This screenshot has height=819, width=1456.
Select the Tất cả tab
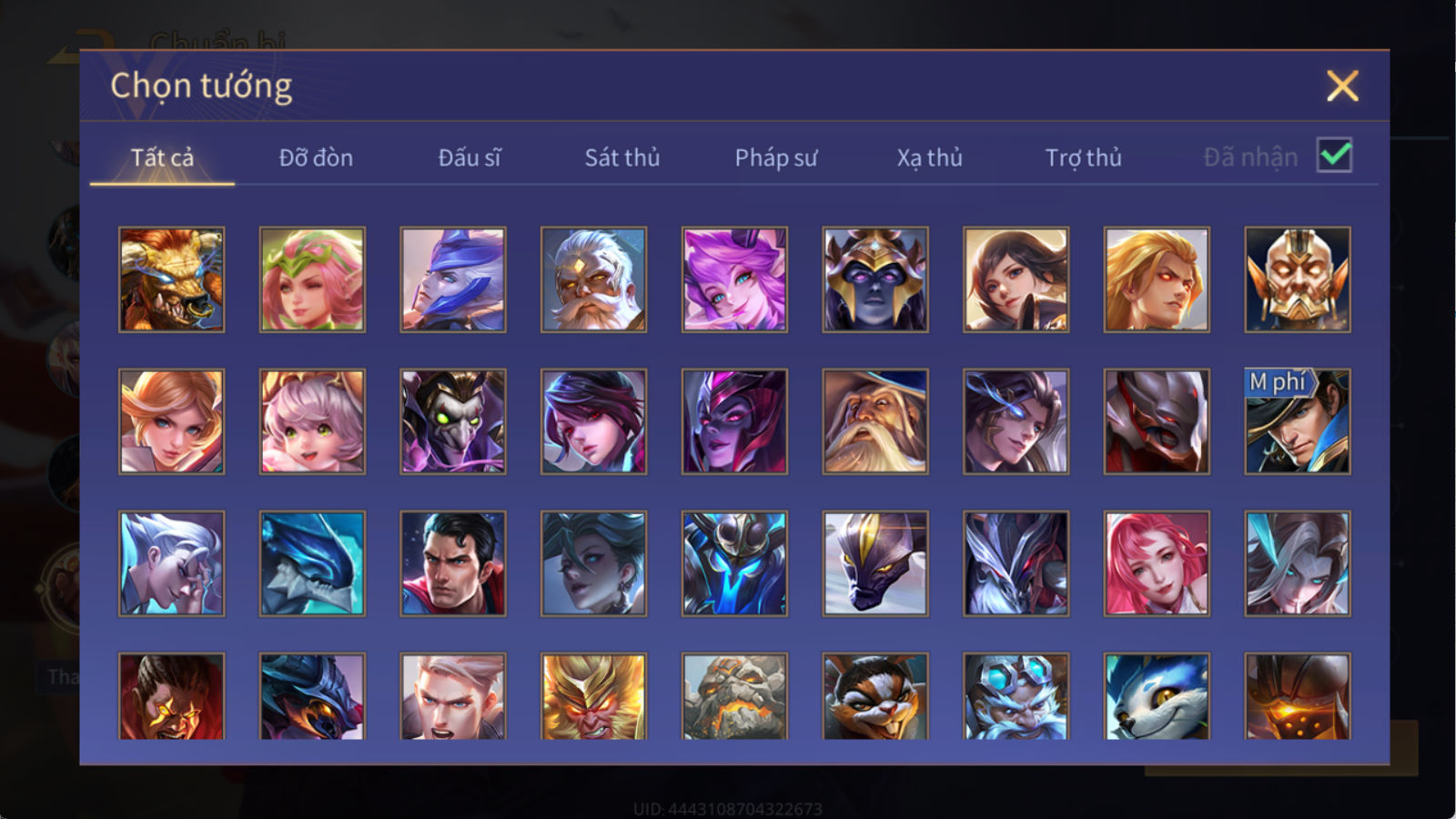162,157
